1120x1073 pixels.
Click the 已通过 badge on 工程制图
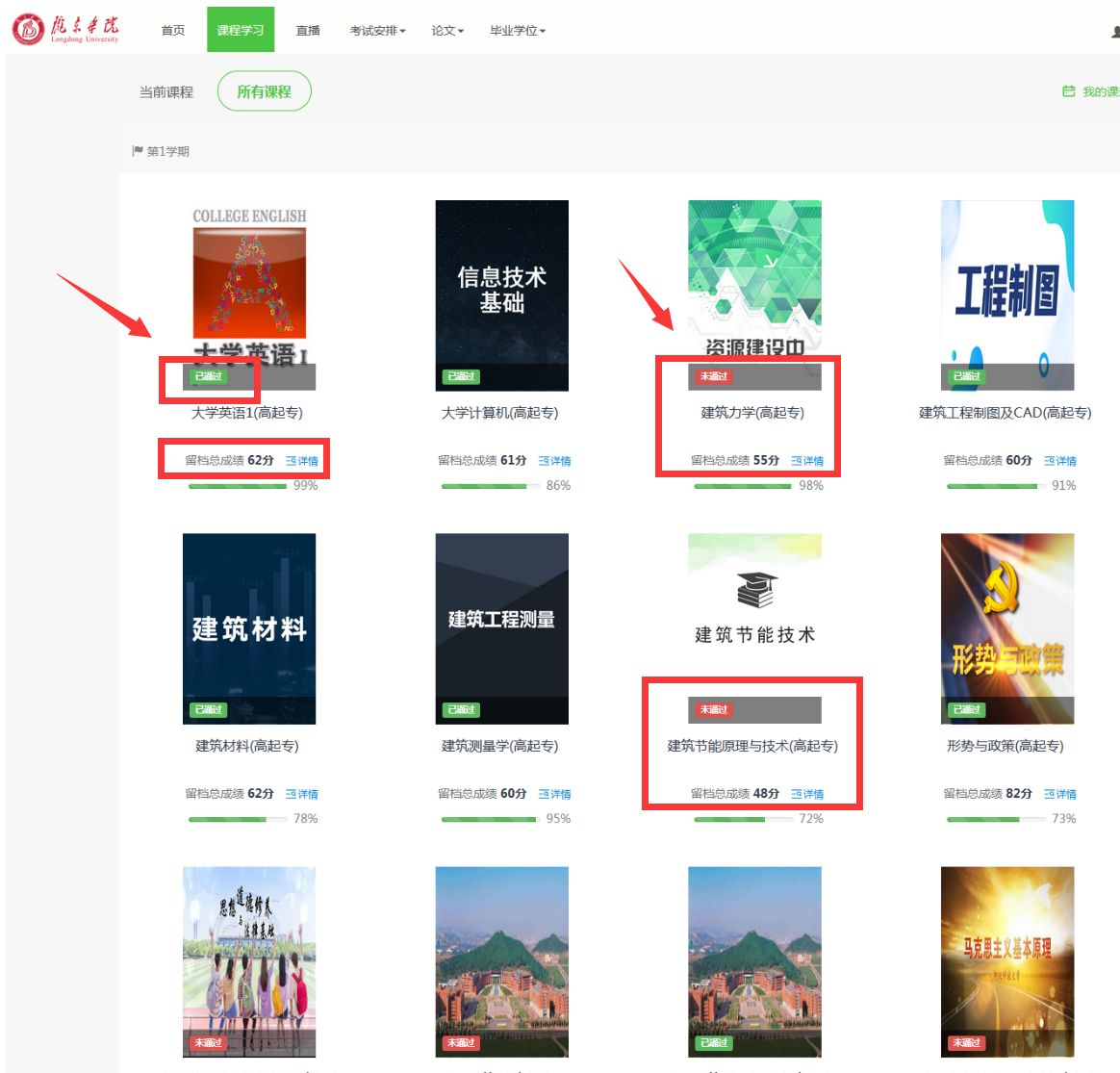click(966, 376)
